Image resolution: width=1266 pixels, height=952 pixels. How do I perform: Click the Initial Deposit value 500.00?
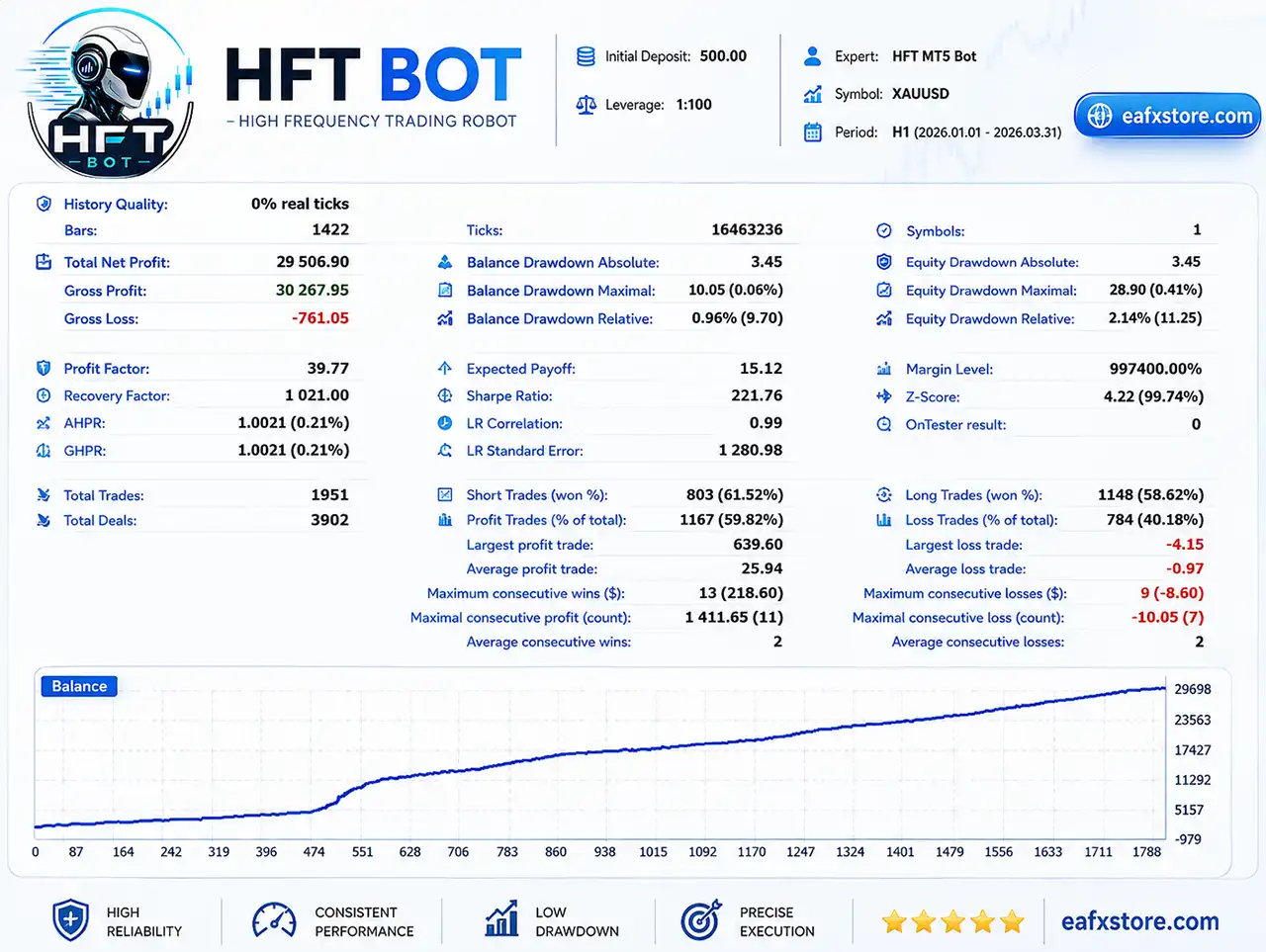(x=723, y=56)
